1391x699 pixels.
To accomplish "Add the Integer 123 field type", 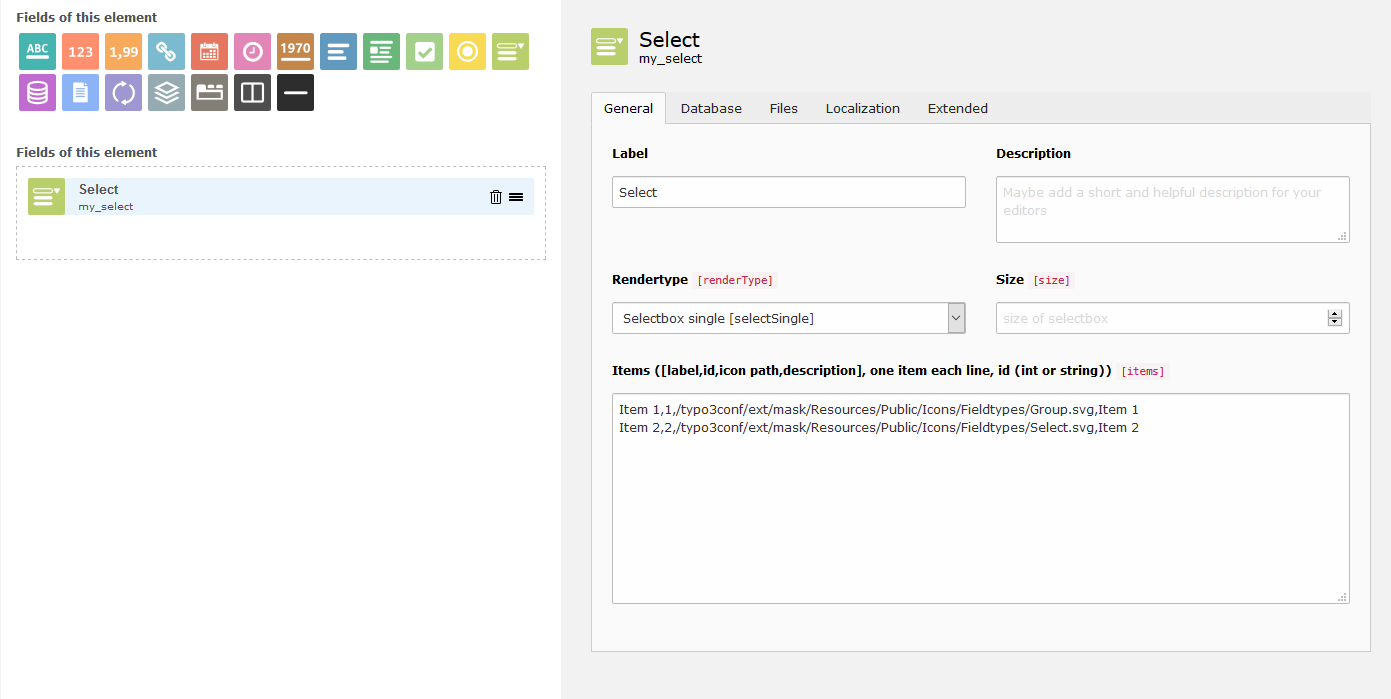I will click(x=80, y=51).
